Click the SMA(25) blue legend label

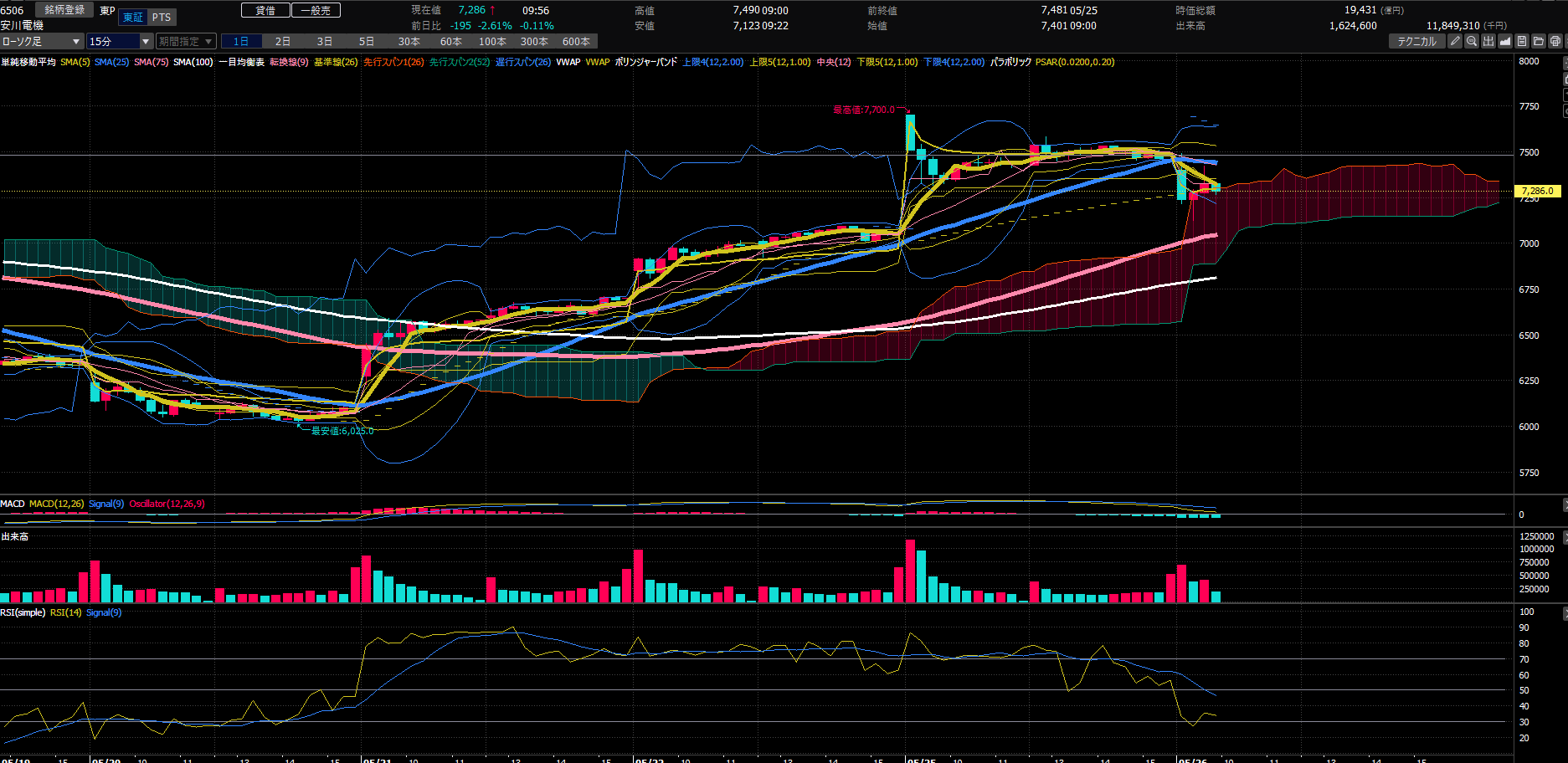pyautogui.click(x=111, y=62)
